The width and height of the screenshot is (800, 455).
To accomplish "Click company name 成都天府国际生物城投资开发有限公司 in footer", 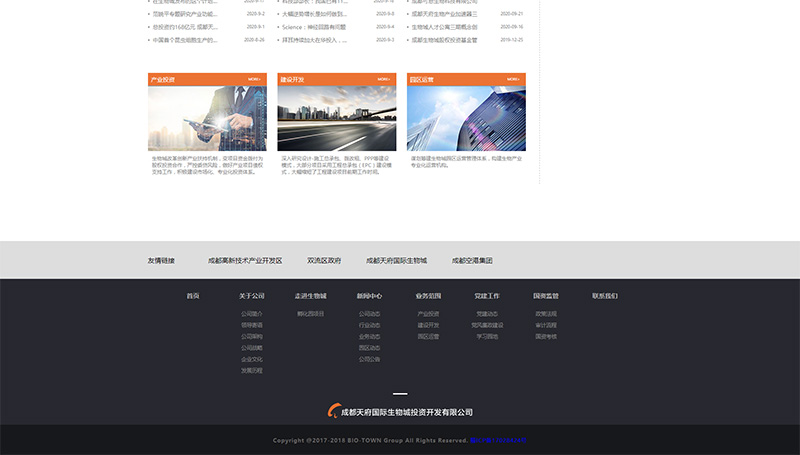I will coord(407,412).
